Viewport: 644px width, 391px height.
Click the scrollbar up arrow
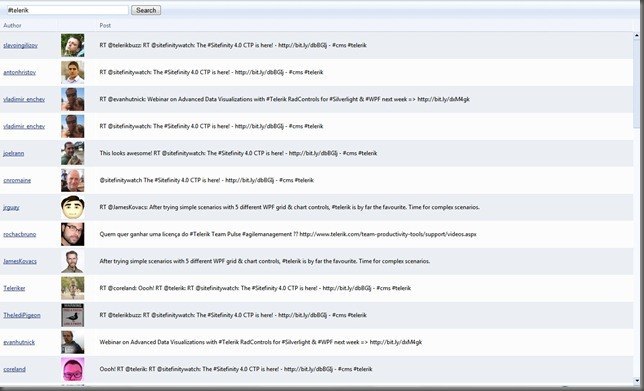click(637, 36)
